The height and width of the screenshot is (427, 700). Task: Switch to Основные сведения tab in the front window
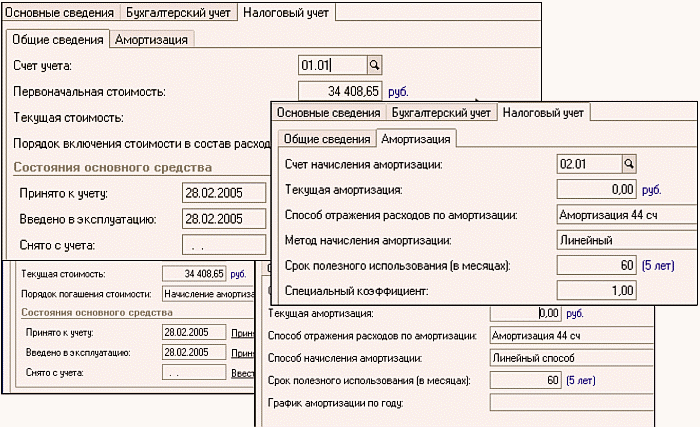[328, 113]
